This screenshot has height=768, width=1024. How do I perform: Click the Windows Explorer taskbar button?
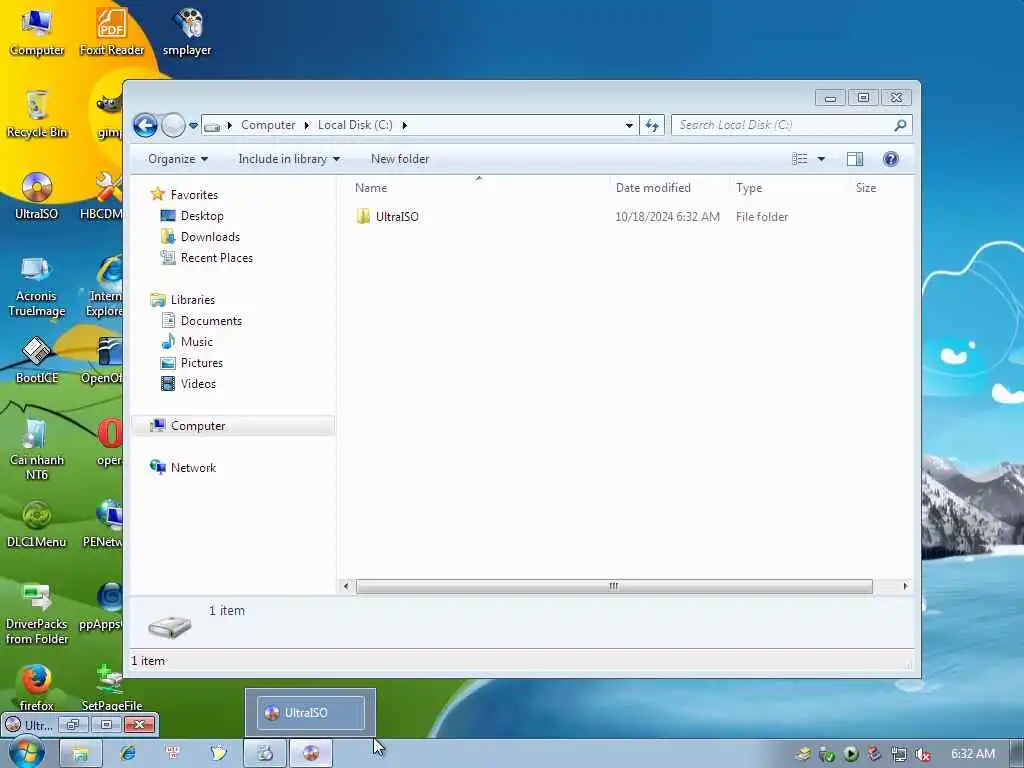[80, 753]
